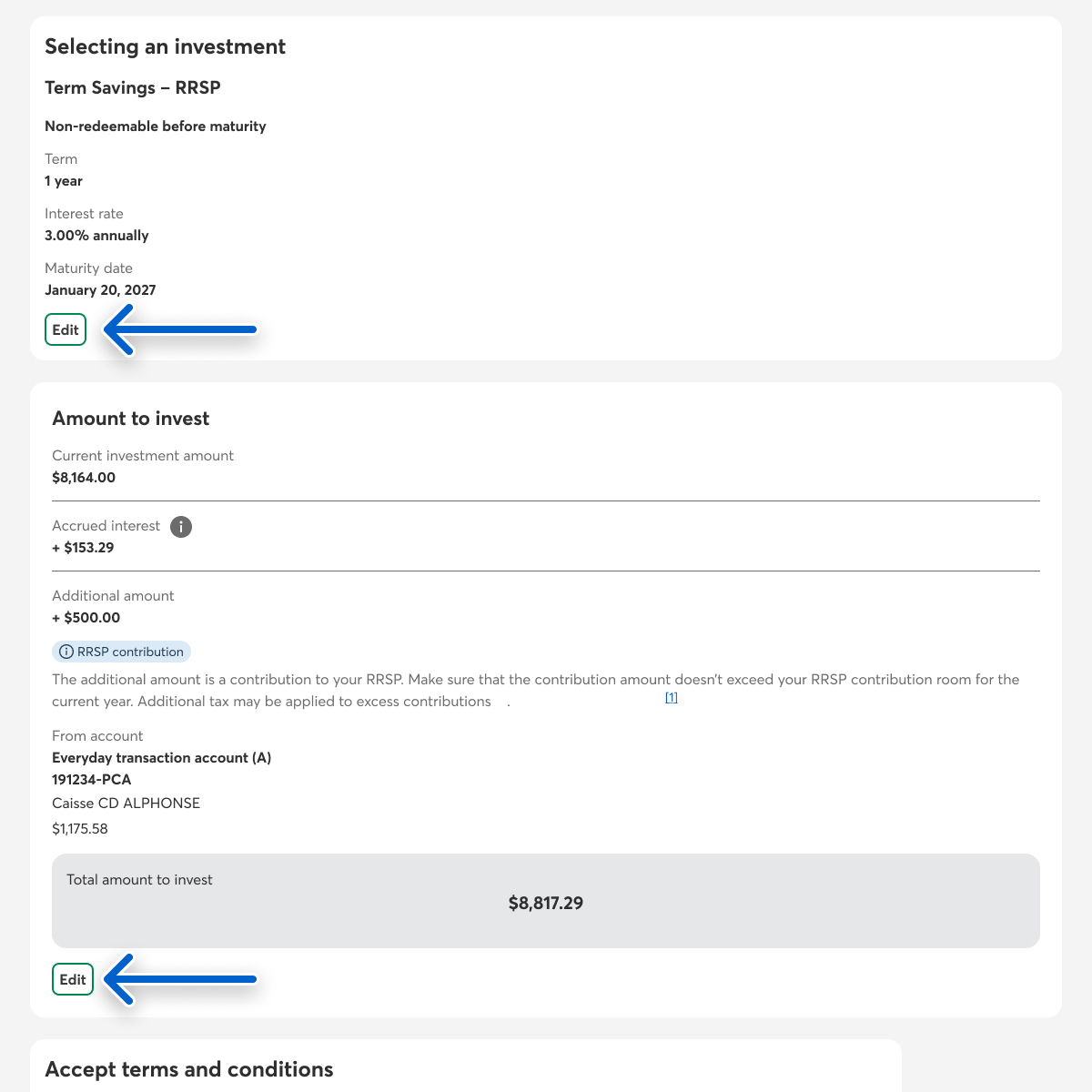Select Everyday transaction account (A) name
Image resolution: width=1092 pixels, height=1092 pixels.
point(161,758)
